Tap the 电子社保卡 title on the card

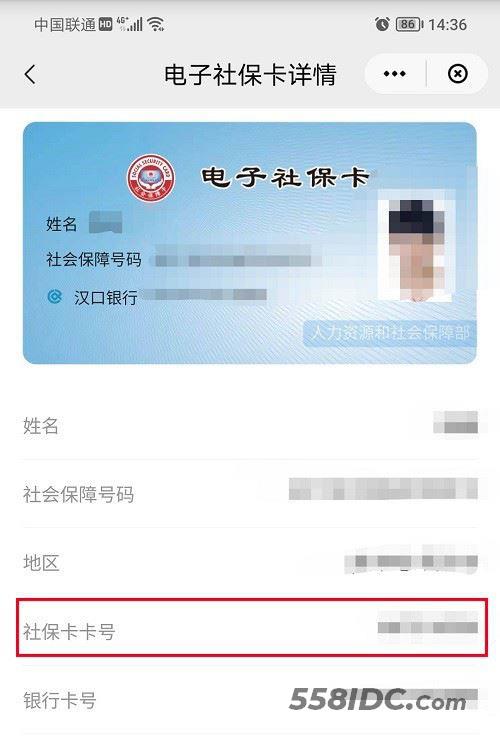point(285,178)
